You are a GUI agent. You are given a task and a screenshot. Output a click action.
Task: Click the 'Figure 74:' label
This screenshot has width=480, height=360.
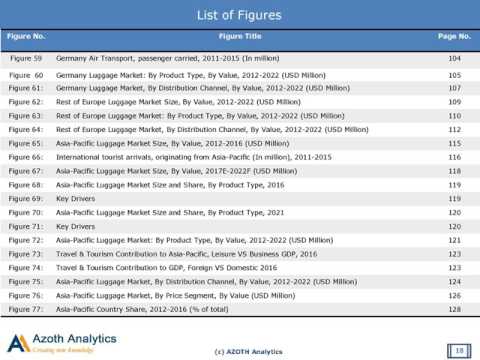tap(26, 268)
